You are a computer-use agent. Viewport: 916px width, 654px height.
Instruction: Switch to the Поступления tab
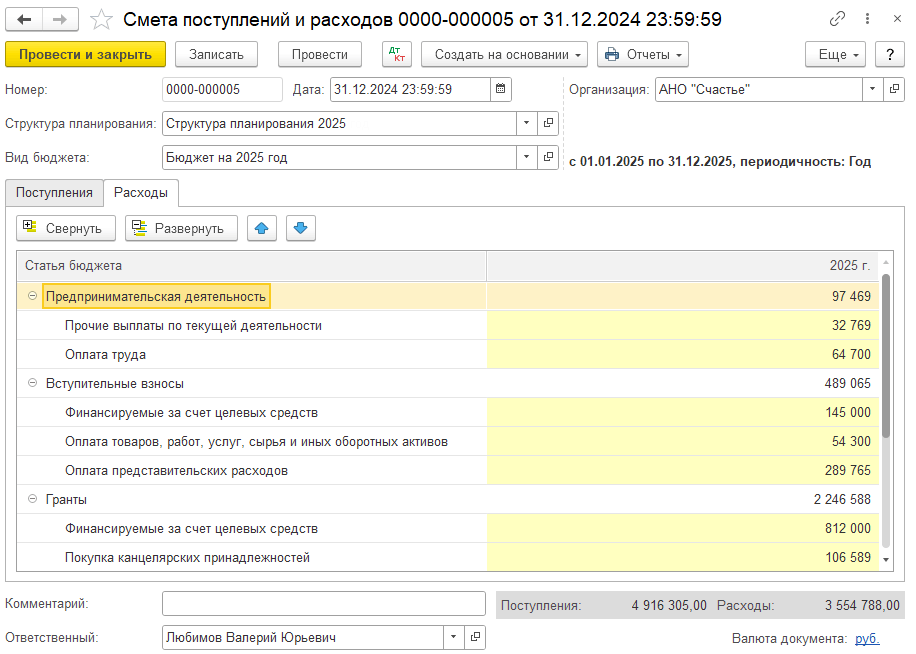pyautogui.click(x=54, y=192)
